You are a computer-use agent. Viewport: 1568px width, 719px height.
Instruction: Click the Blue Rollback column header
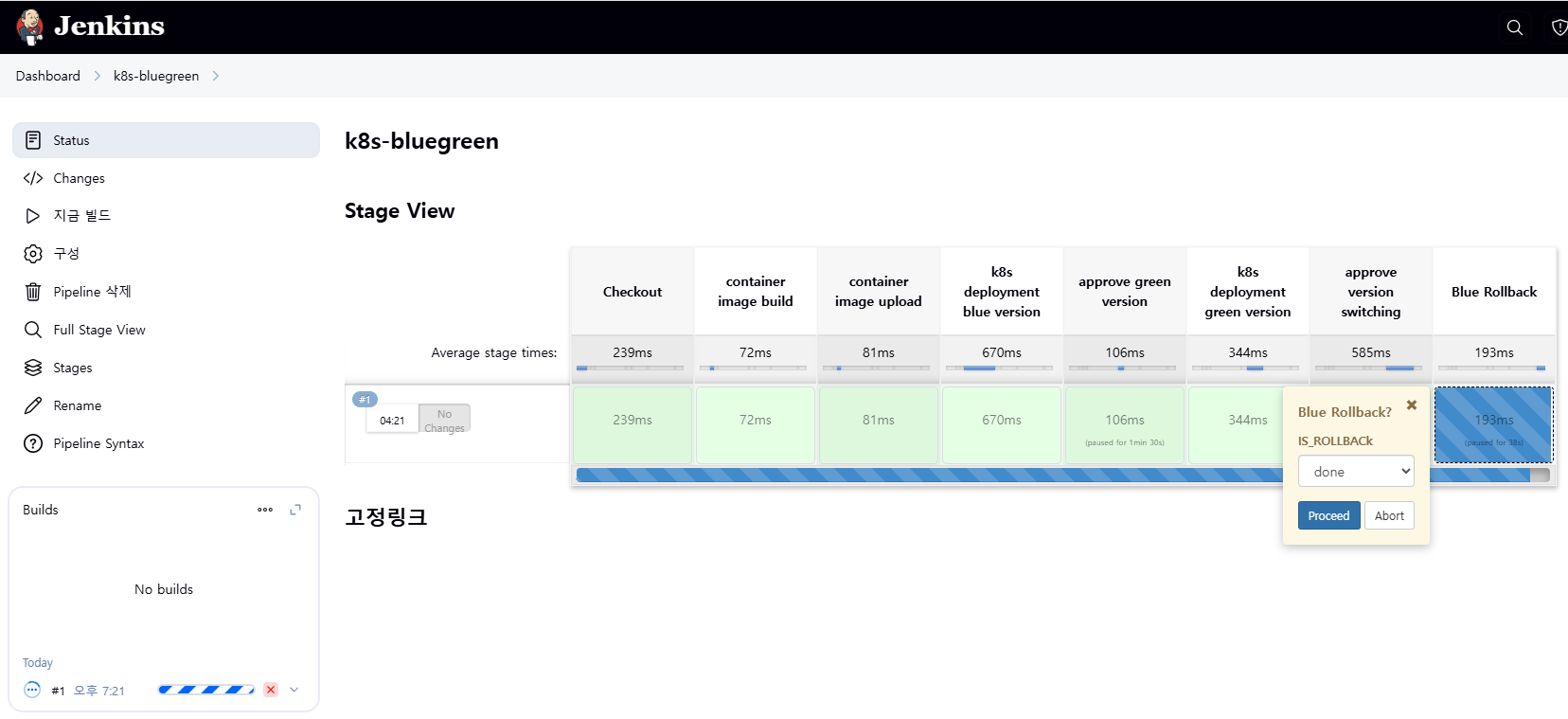(1494, 292)
